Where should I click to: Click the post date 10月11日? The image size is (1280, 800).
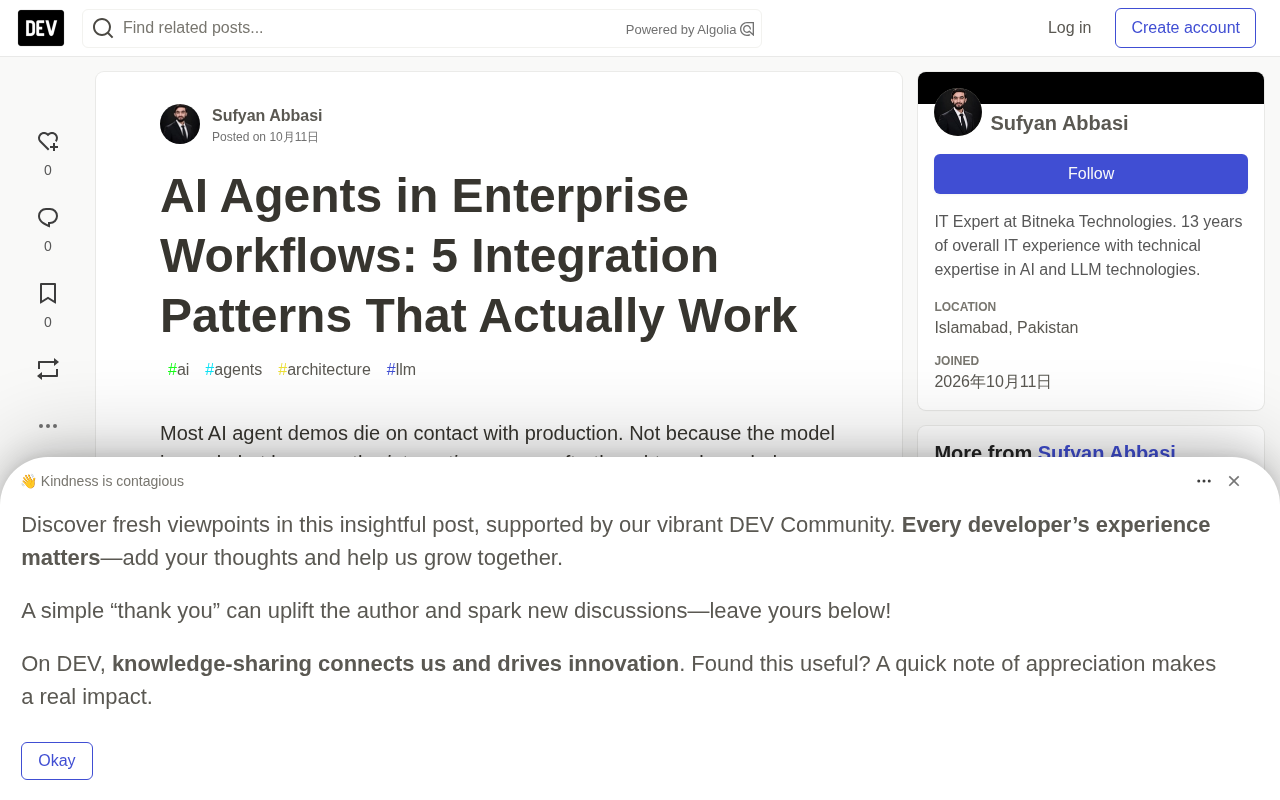pos(294,137)
